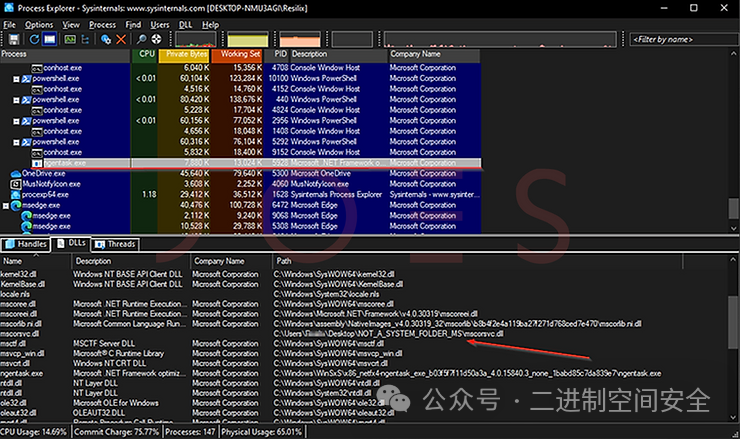Screen dimensions: 740x439
Task: Sort processes by Private Bytes column header
Action: click(185, 54)
